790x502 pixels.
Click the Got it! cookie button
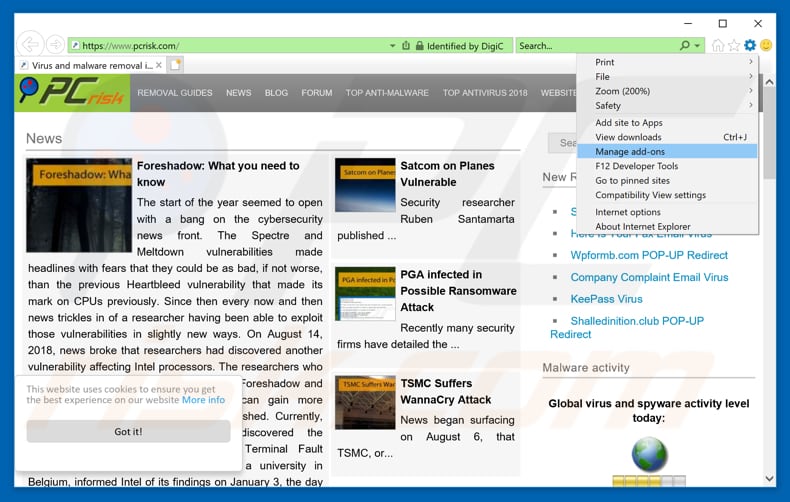(128, 431)
